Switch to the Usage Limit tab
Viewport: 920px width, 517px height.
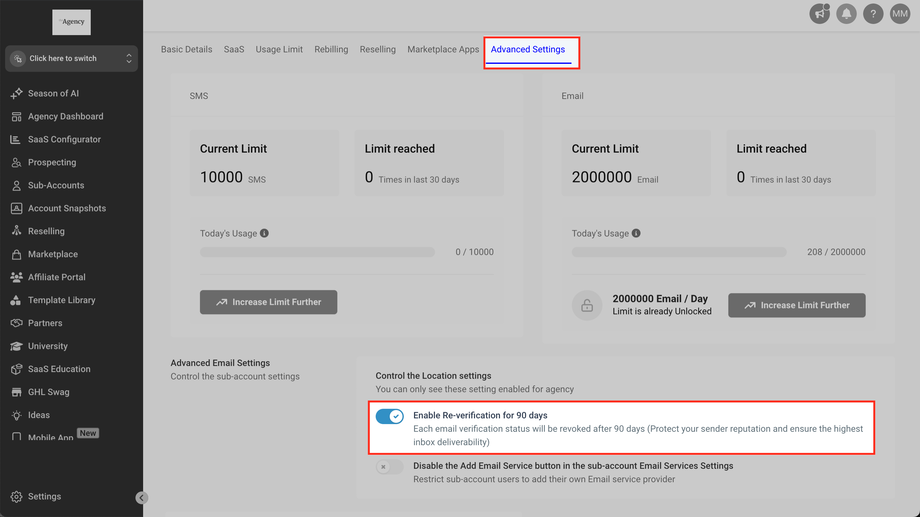(x=279, y=49)
